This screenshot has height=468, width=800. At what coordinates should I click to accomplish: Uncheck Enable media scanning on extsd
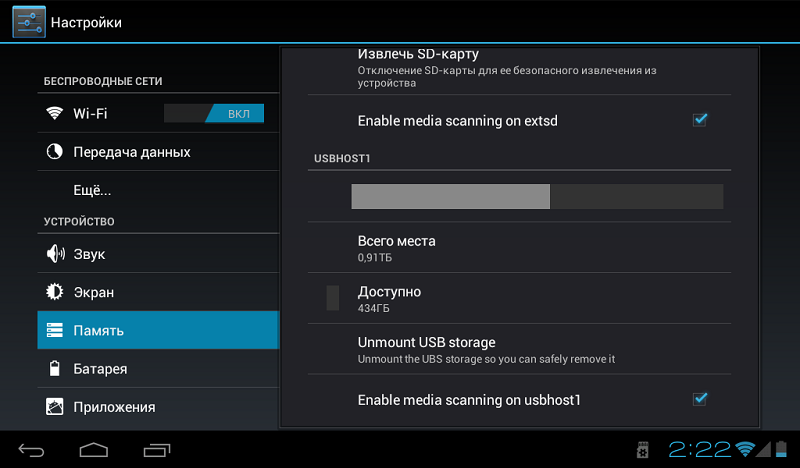[700, 120]
